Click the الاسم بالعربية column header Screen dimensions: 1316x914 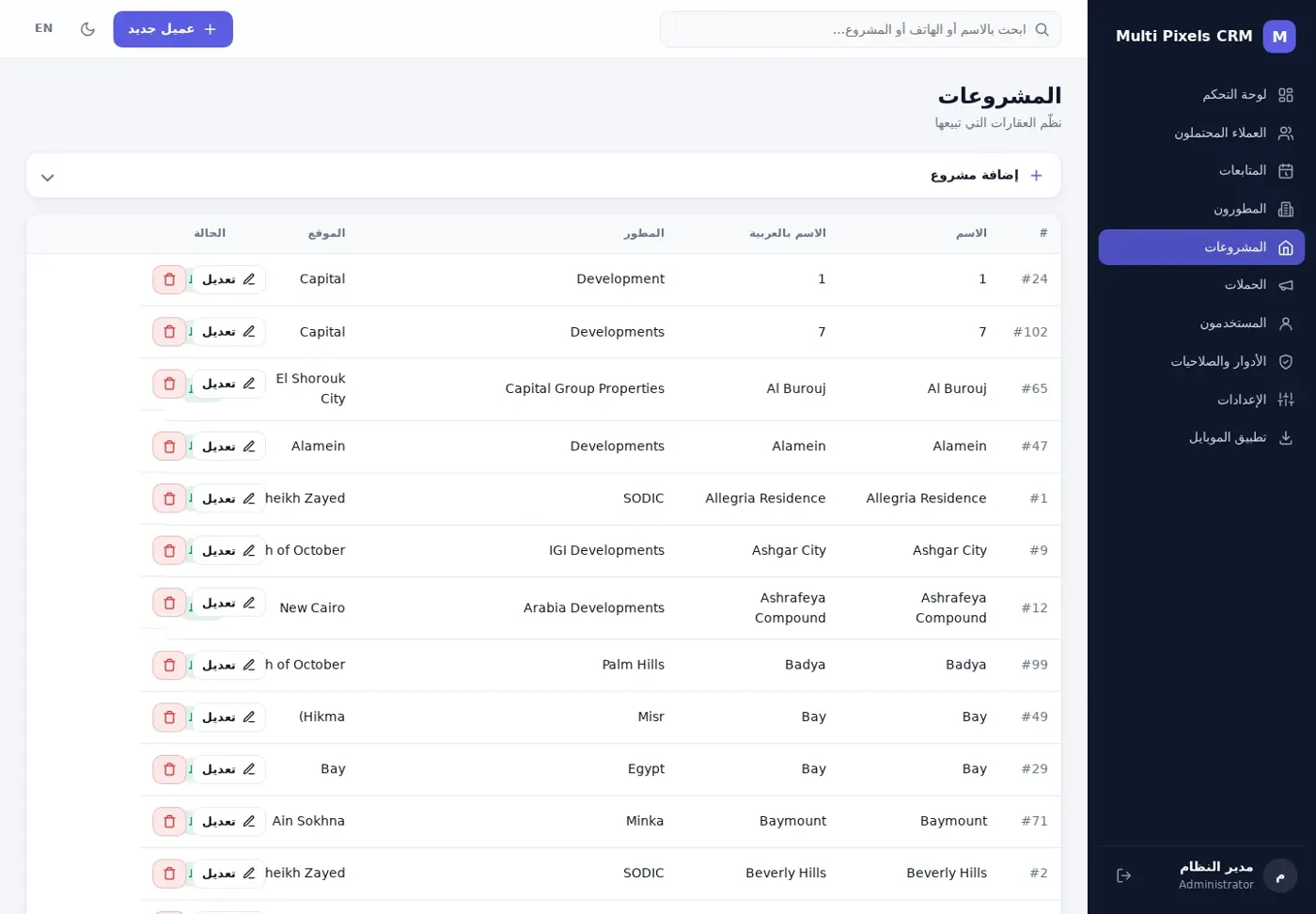point(787,233)
